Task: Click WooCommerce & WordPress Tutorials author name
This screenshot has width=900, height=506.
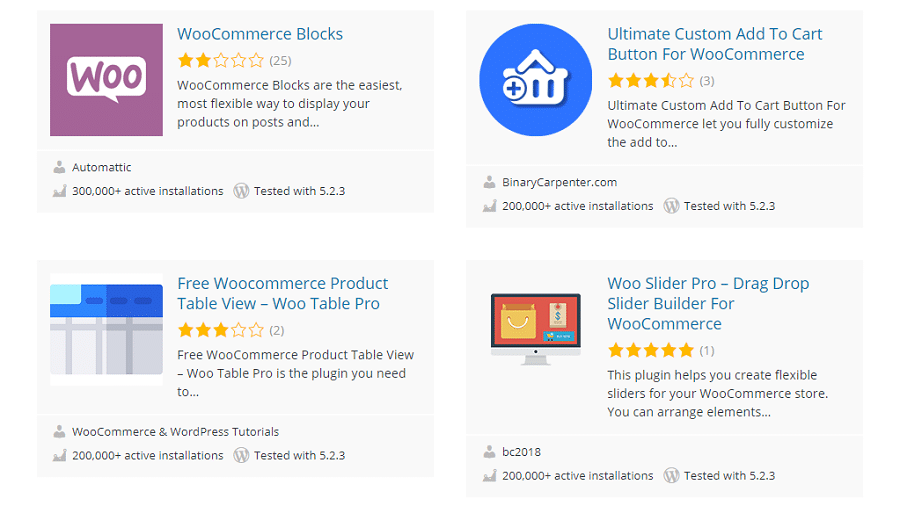Action: pos(175,432)
